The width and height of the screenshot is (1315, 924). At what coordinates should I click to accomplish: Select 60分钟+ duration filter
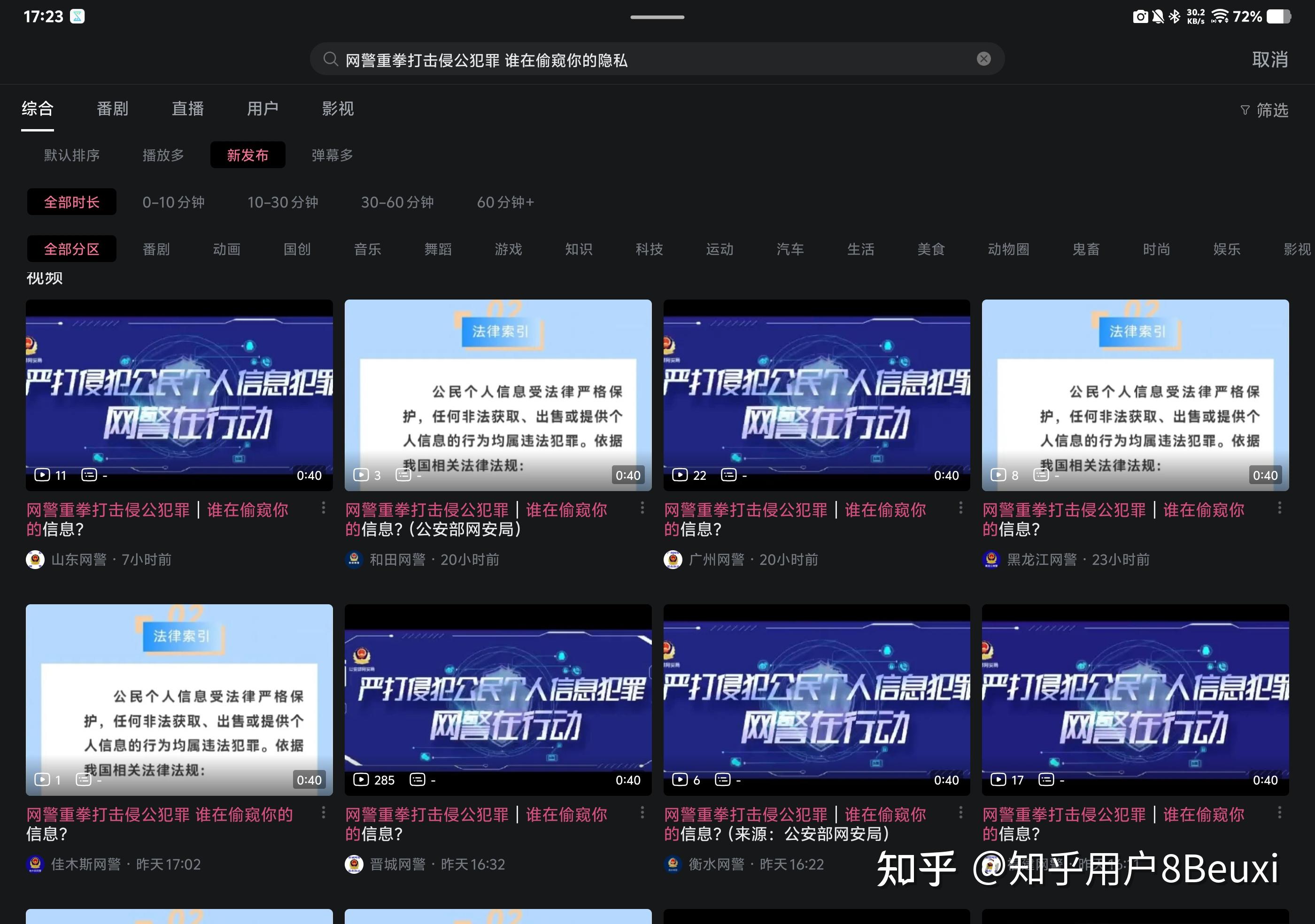pyautogui.click(x=506, y=202)
